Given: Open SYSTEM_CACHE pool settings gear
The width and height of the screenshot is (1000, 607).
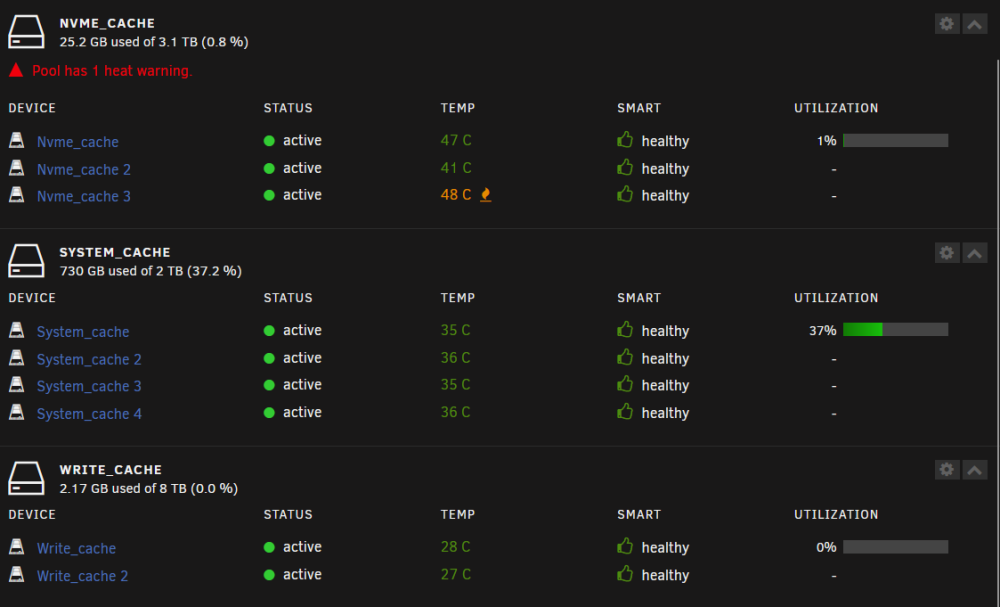Looking at the screenshot, I should tap(946, 252).
